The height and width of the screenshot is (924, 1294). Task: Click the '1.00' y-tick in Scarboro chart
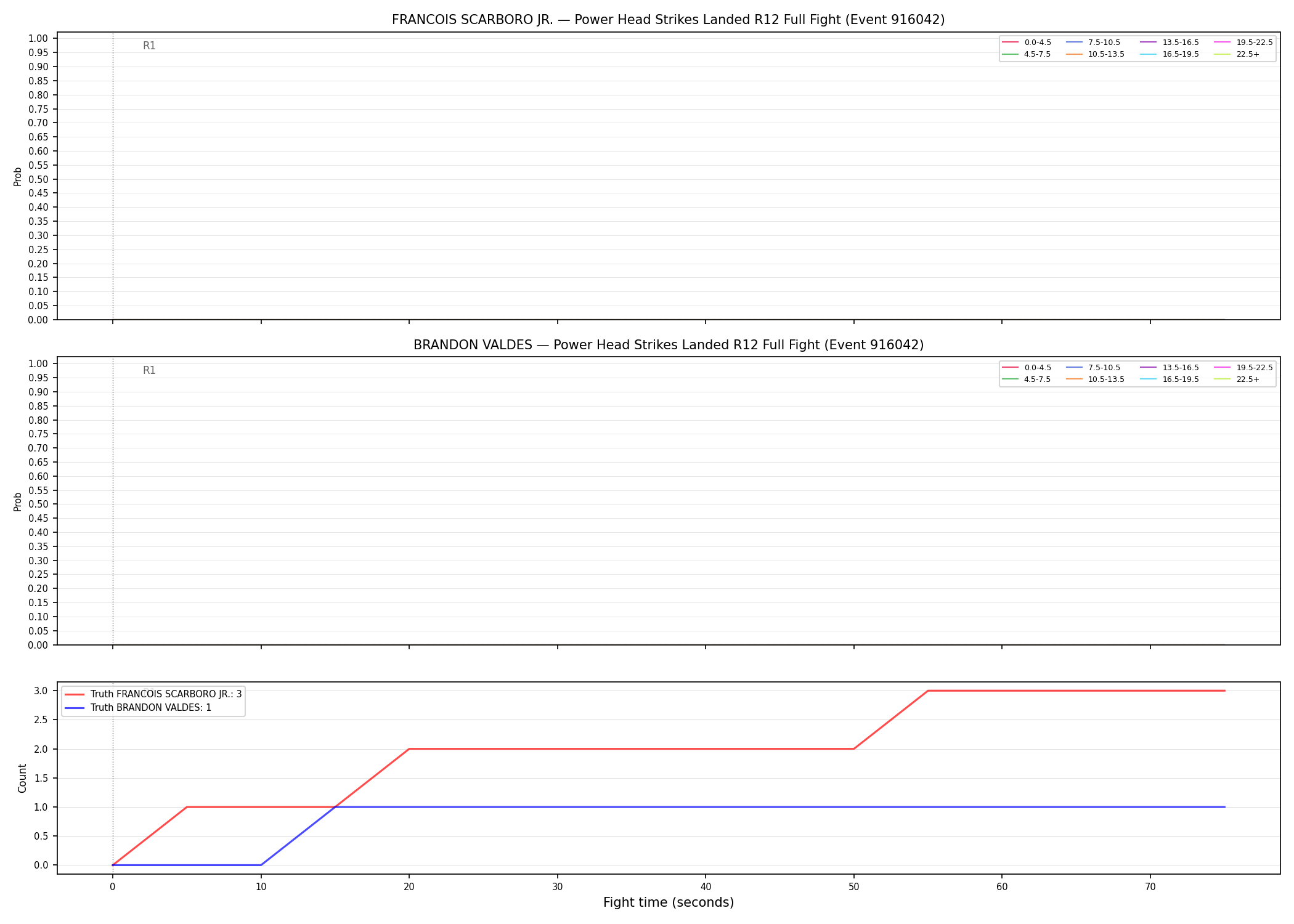coord(38,38)
